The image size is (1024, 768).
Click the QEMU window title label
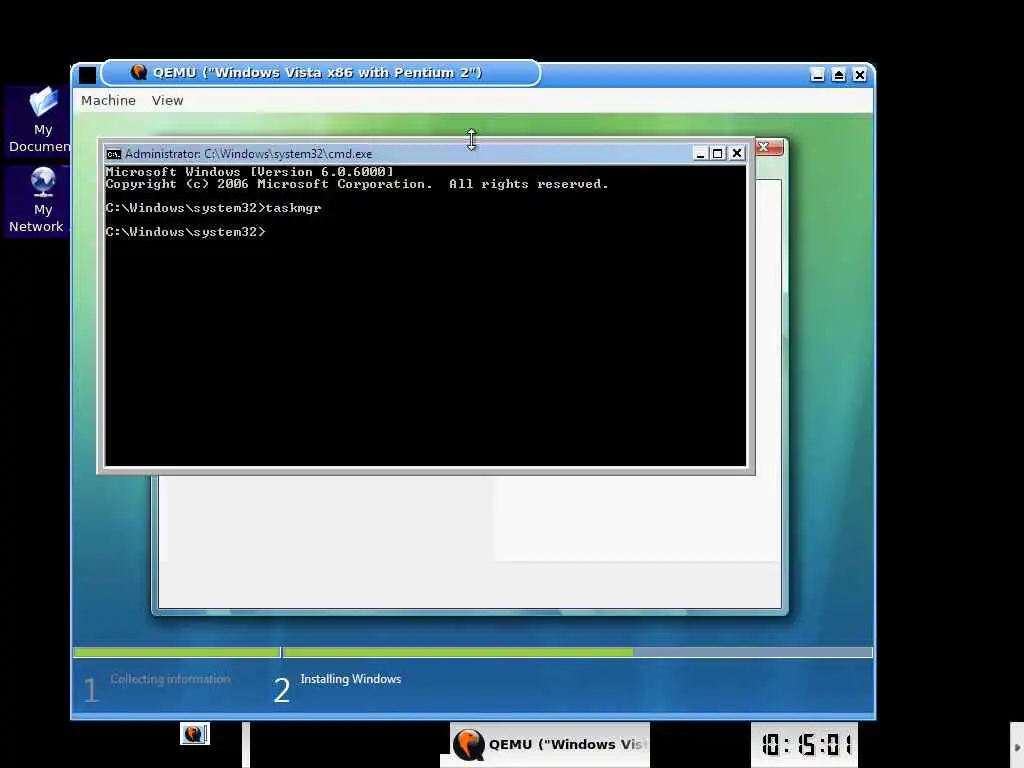[x=317, y=72]
